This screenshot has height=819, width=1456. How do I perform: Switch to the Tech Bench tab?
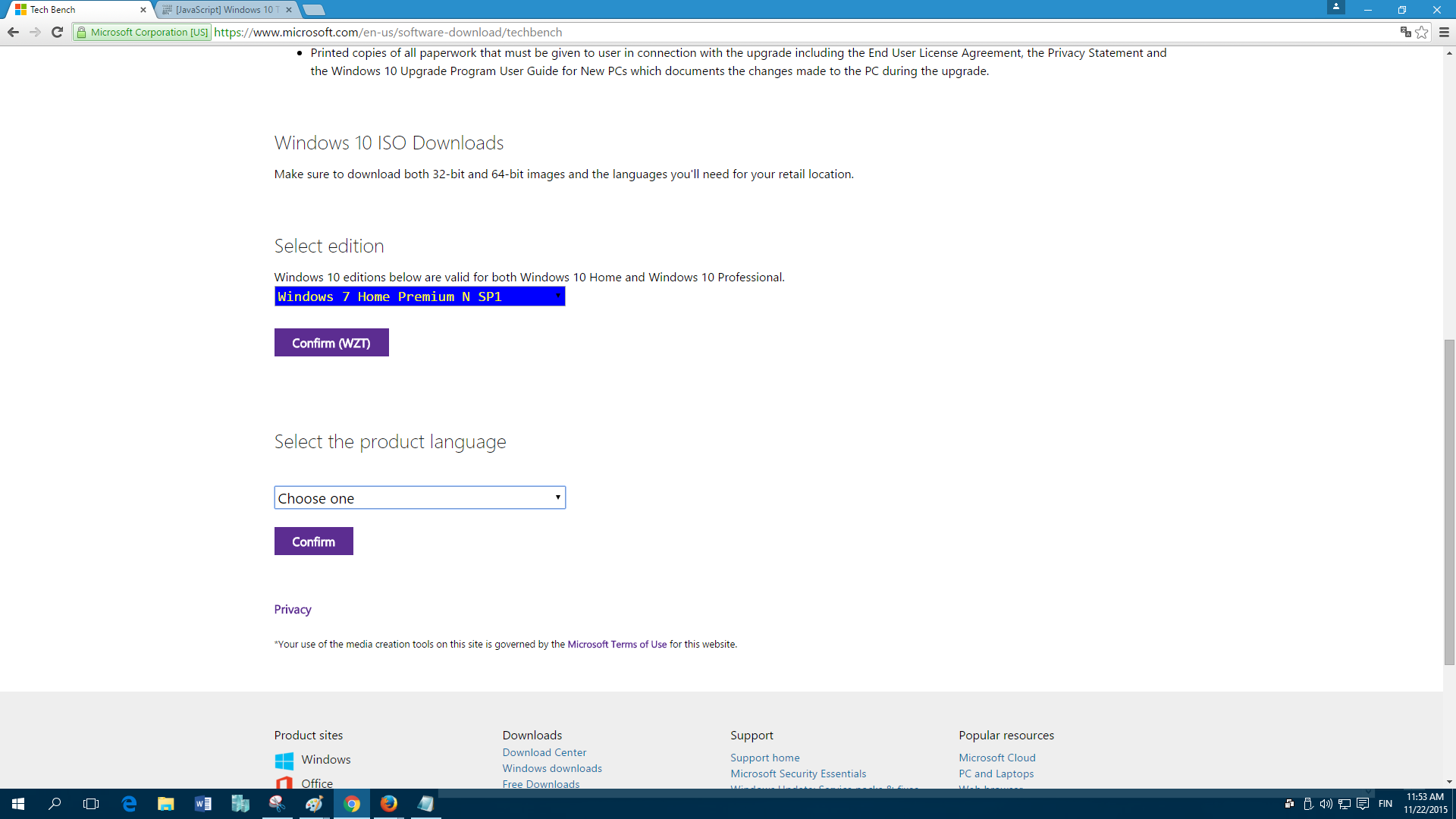click(80, 10)
